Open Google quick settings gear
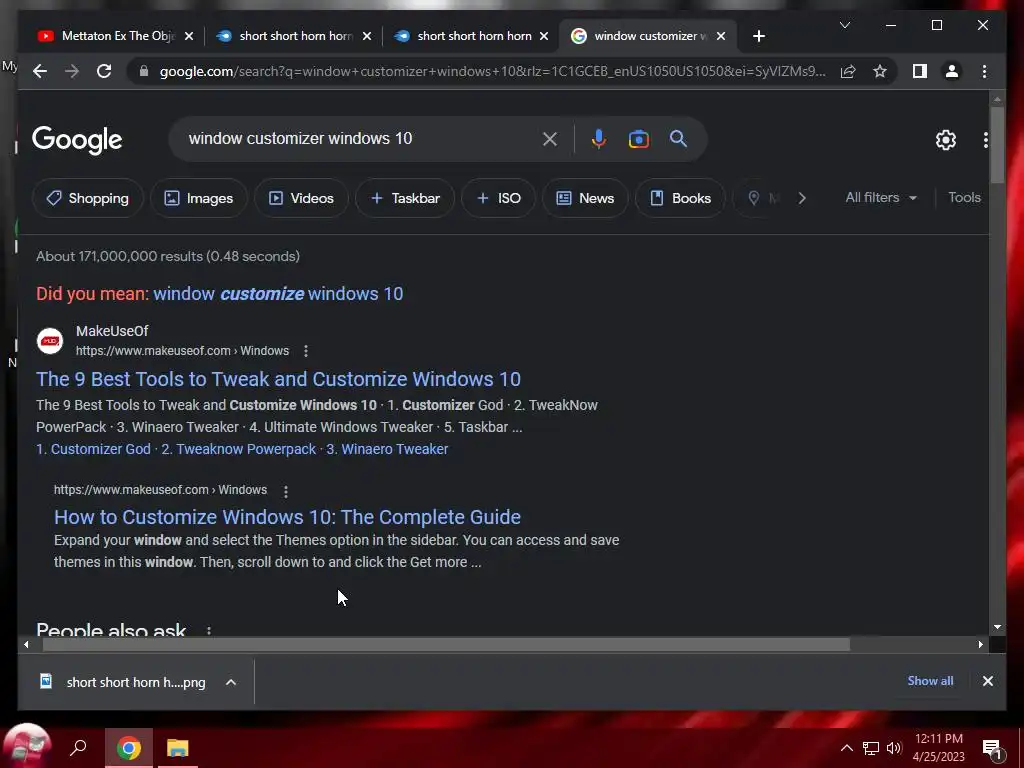The width and height of the screenshot is (1024, 768). click(x=946, y=140)
